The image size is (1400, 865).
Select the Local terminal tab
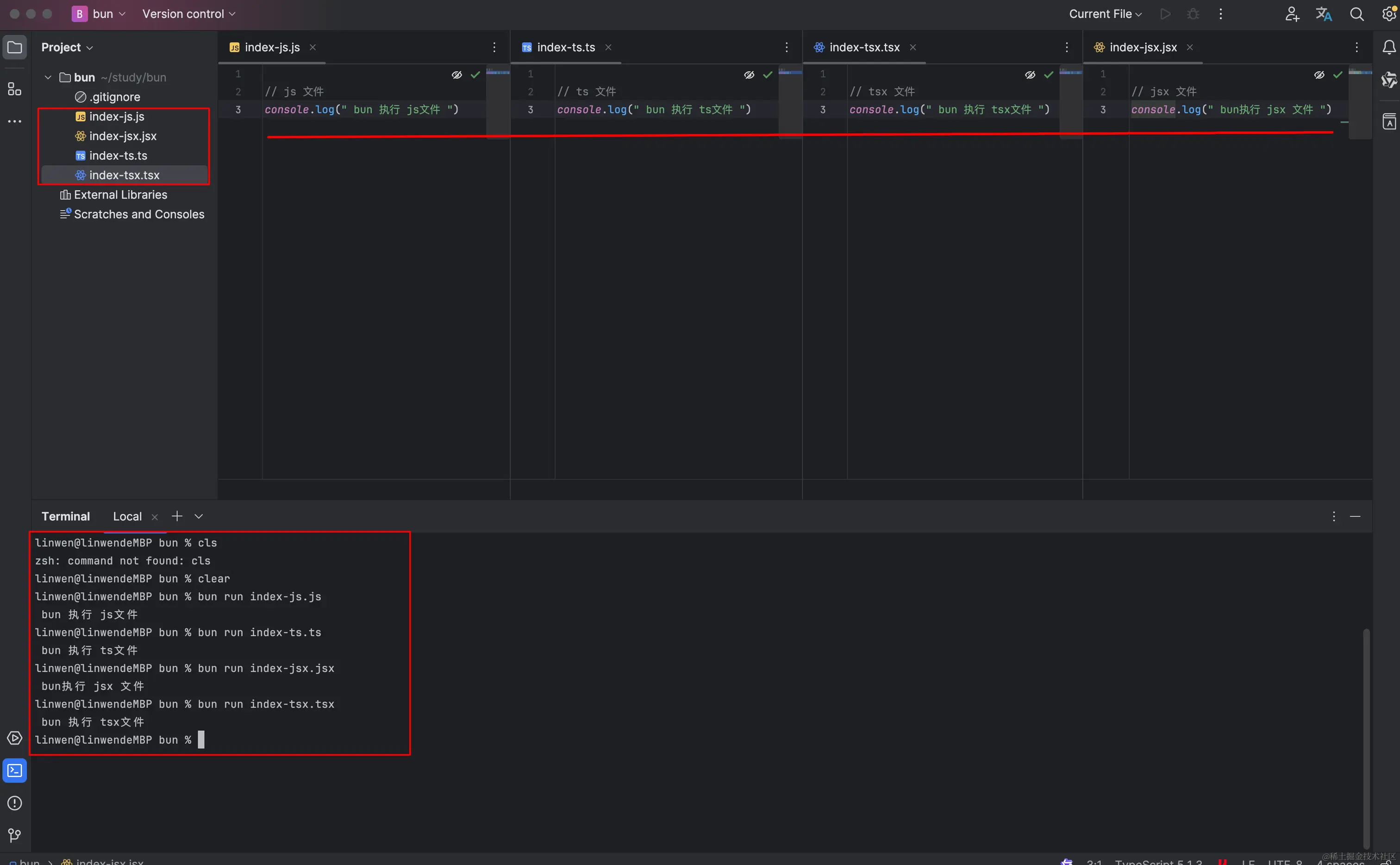tap(127, 516)
